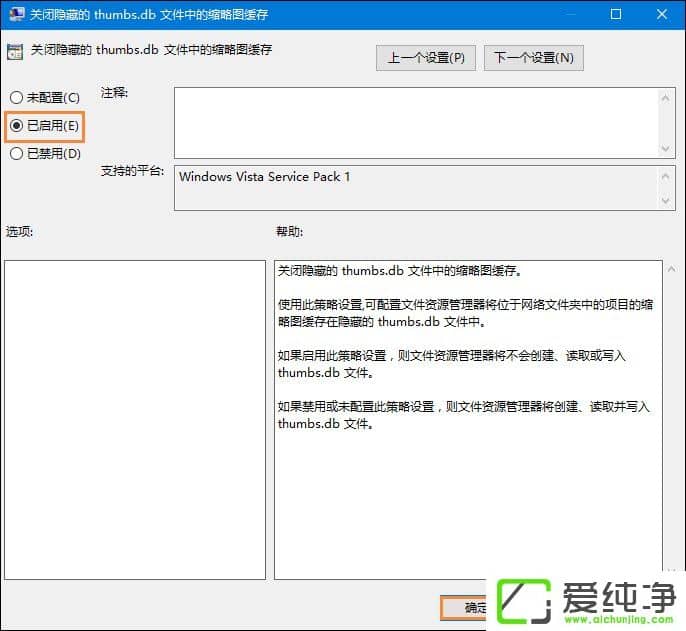Click the 支持的平台: label

(x=133, y=171)
